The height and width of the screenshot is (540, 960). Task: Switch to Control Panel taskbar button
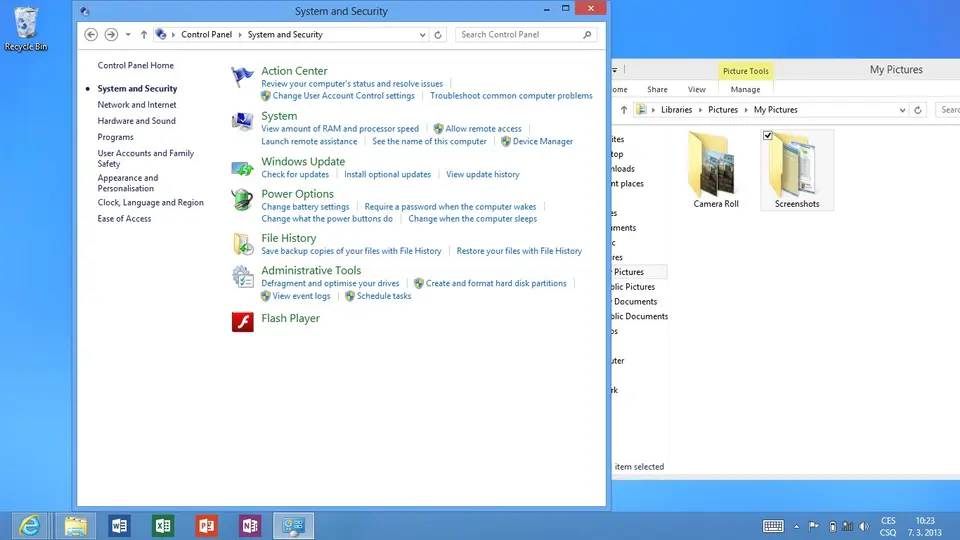[x=293, y=526]
